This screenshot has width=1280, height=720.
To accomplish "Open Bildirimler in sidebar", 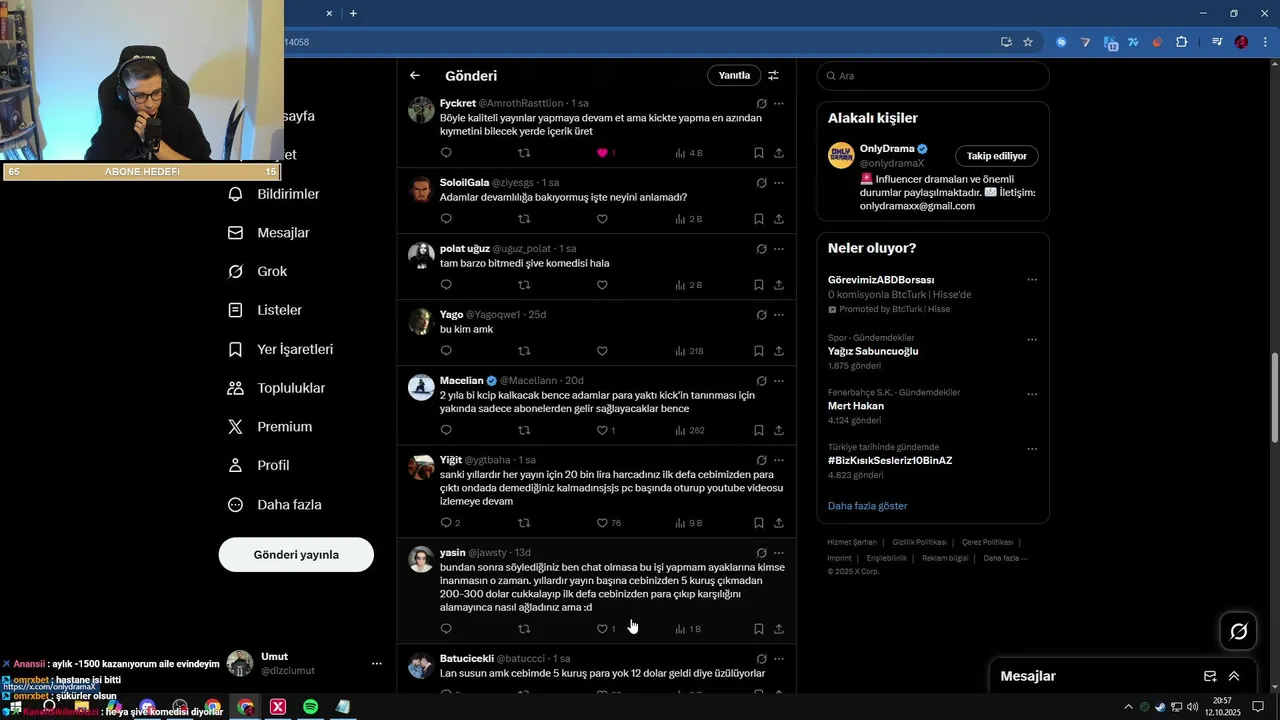I will click(x=274, y=194).
